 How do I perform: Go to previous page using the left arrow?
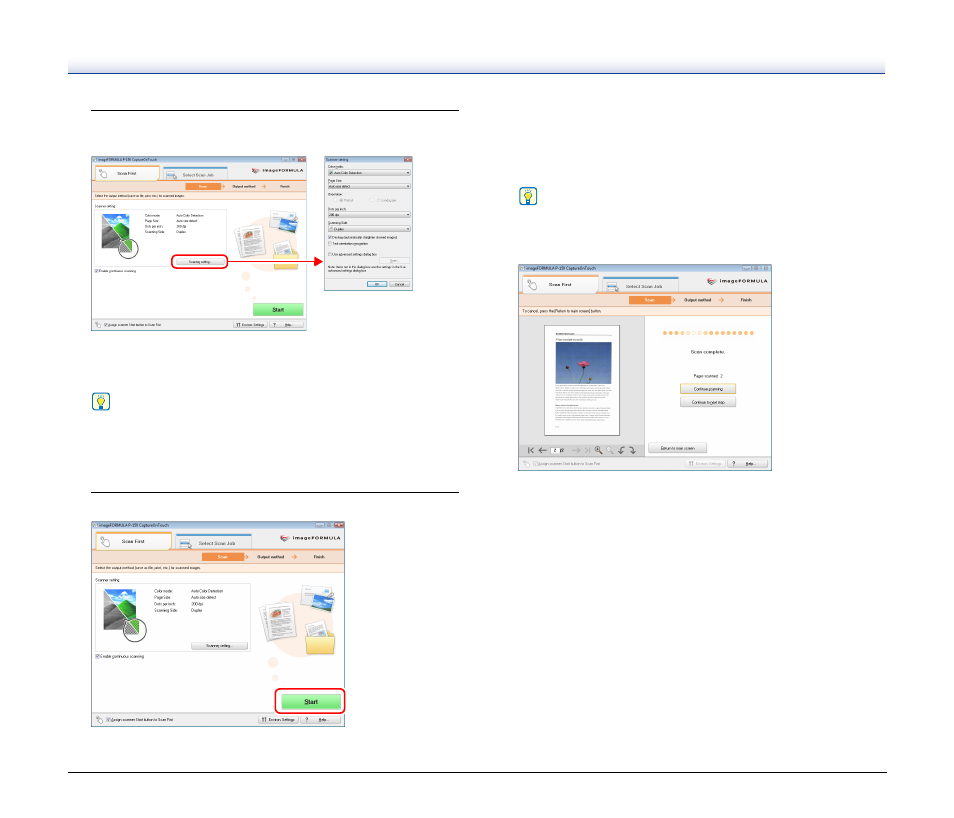click(542, 450)
